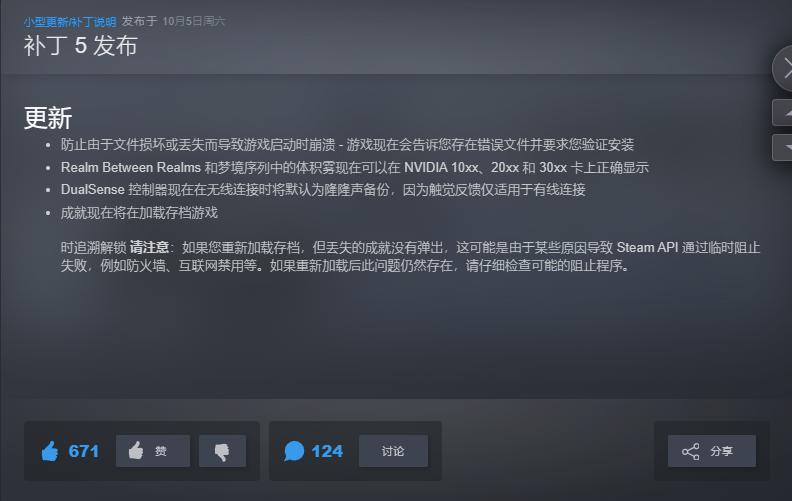The image size is (792, 501).
Task: Click the bold 请注意 text
Action: (x=149, y=247)
